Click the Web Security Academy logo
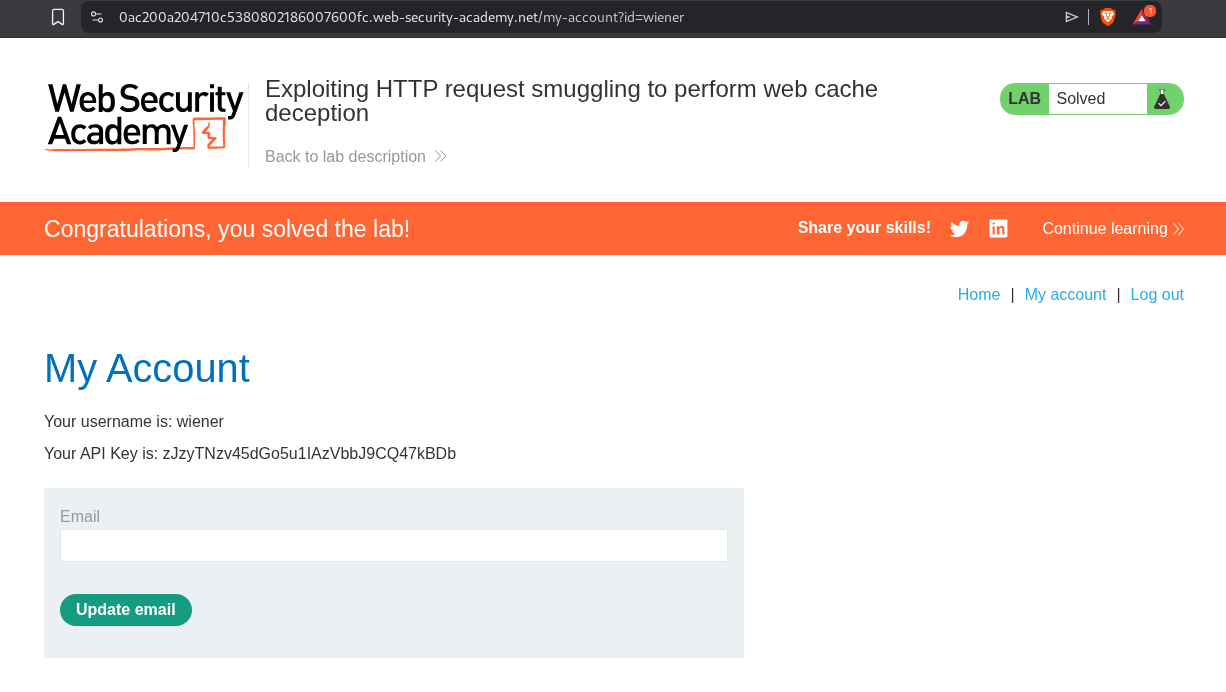This screenshot has width=1226, height=692. 145,116
